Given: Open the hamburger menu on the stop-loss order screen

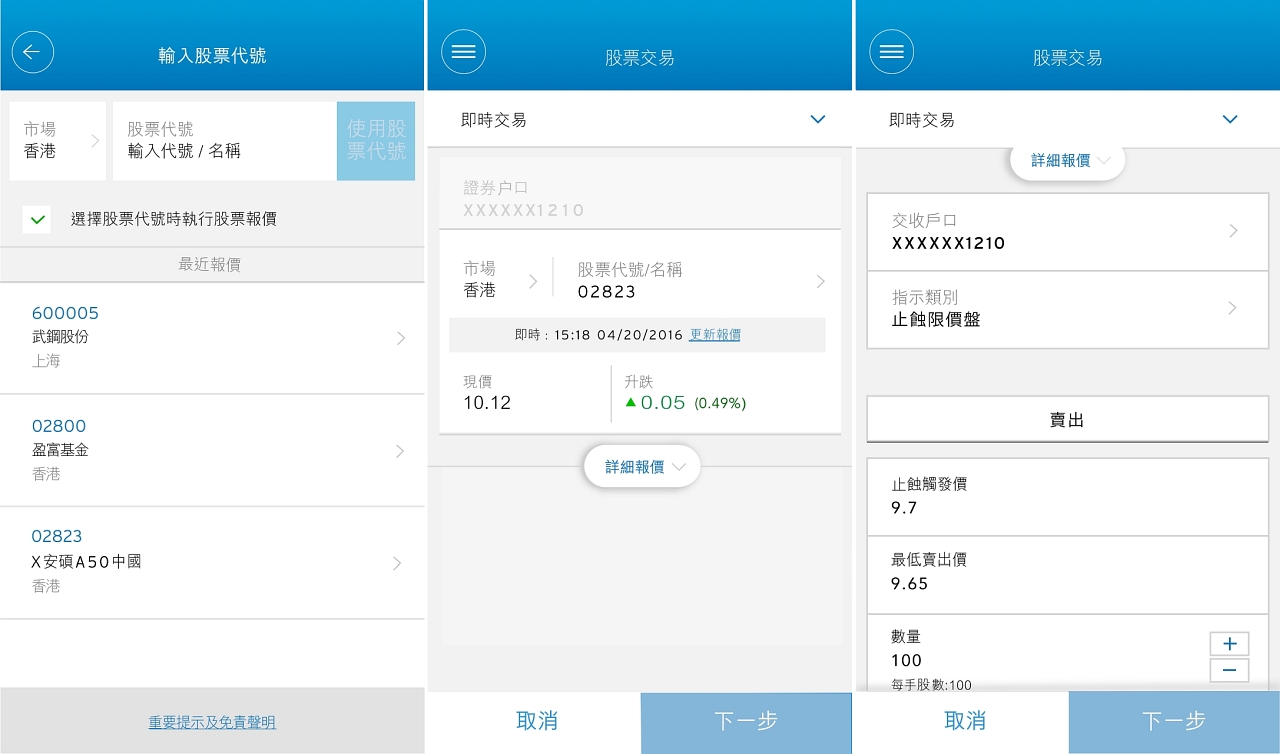Looking at the screenshot, I should pos(891,52).
